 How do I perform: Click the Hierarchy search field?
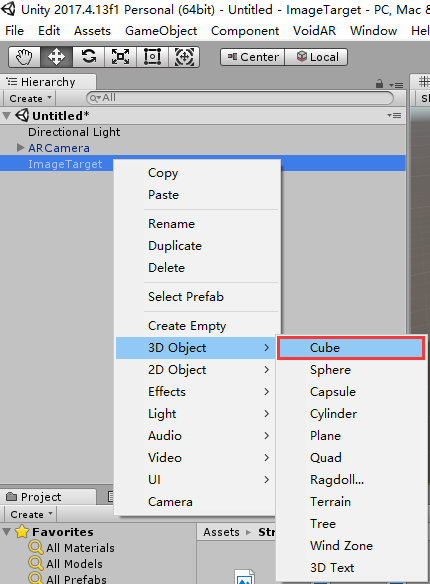tap(240, 98)
